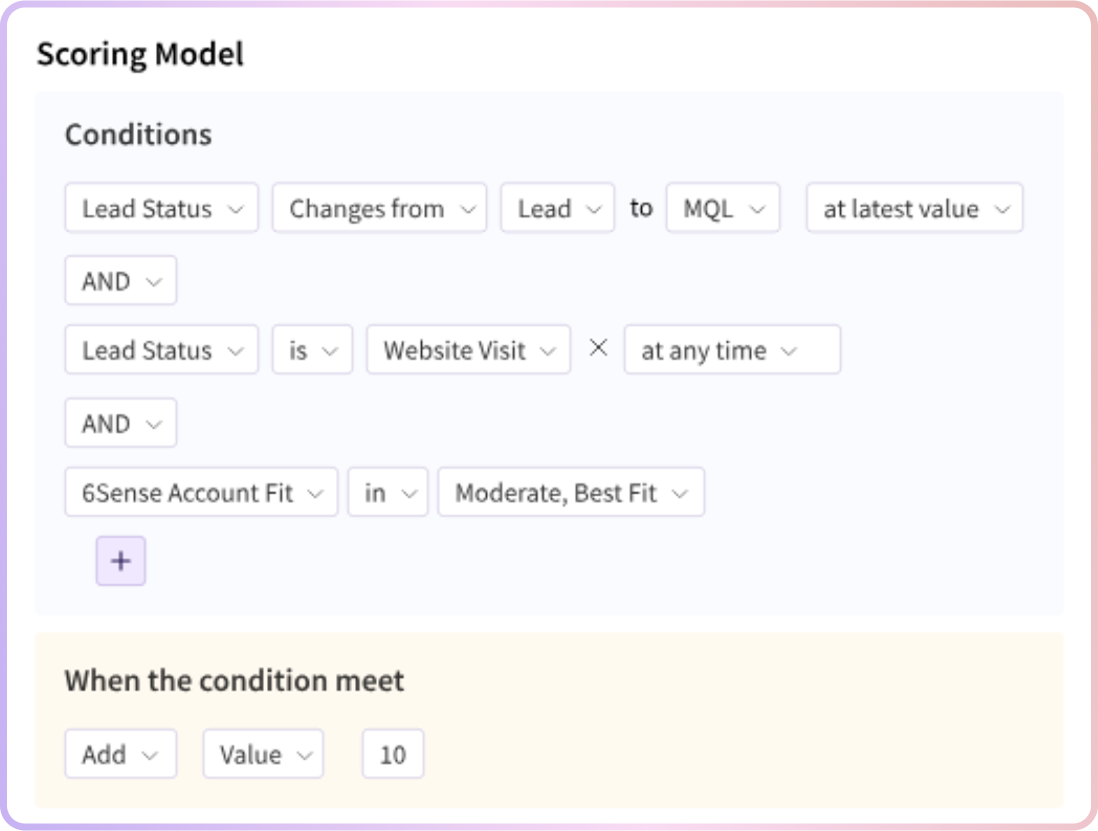The height and width of the screenshot is (831, 1098).
Task: Open the Value type dropdown
Action: click(263, 754)
